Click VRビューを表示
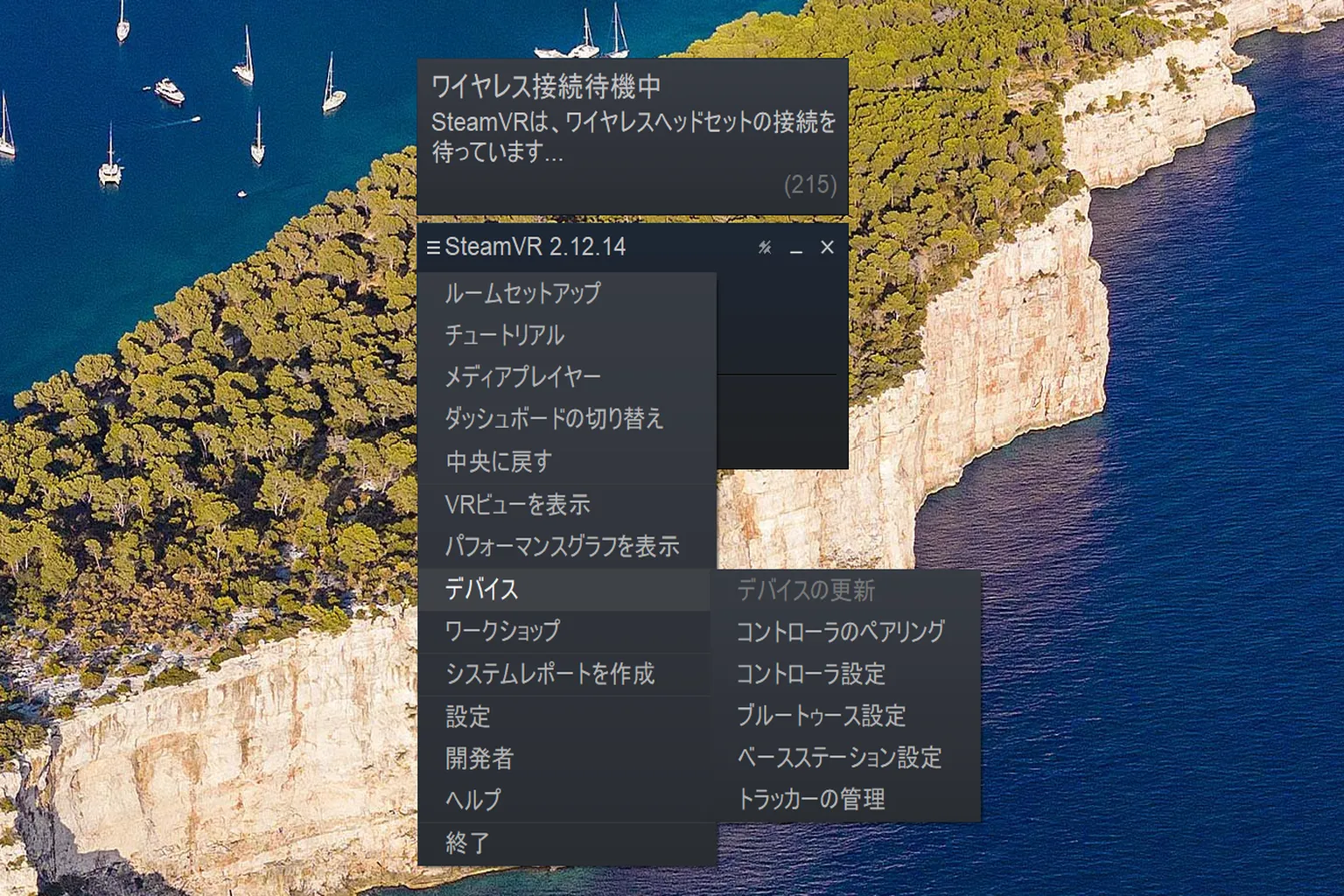Viewport: 1344px width, 896px height. point(567,505)
